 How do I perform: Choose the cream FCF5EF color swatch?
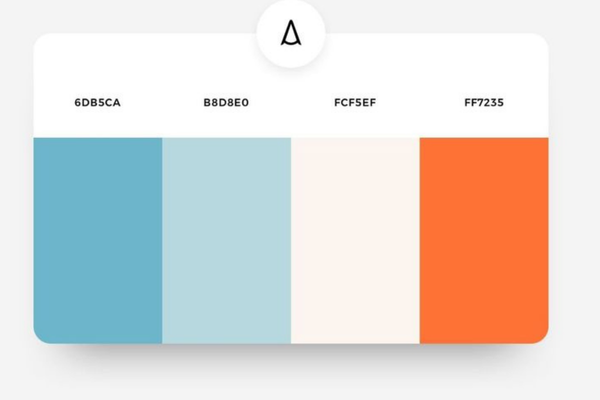(355, 240)
